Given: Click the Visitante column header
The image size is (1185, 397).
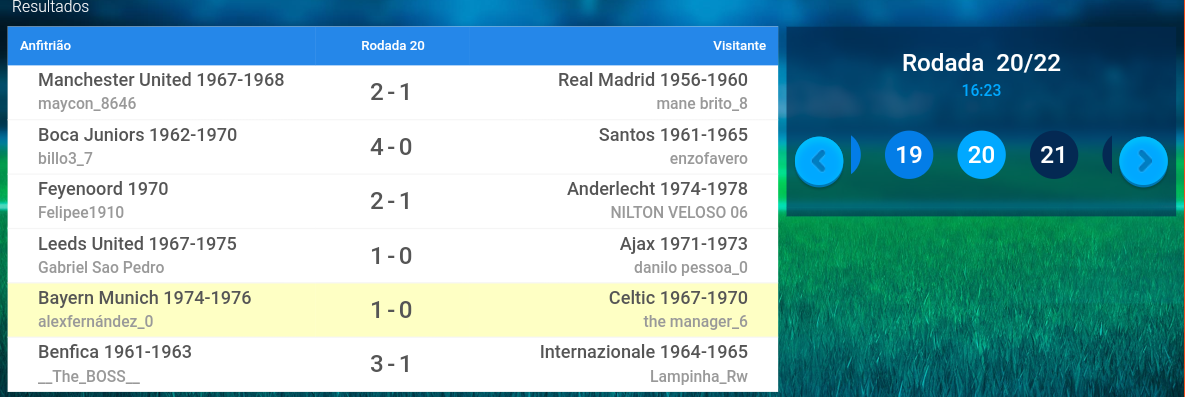Looking at the screenshot, I should [x=739, y=45].
